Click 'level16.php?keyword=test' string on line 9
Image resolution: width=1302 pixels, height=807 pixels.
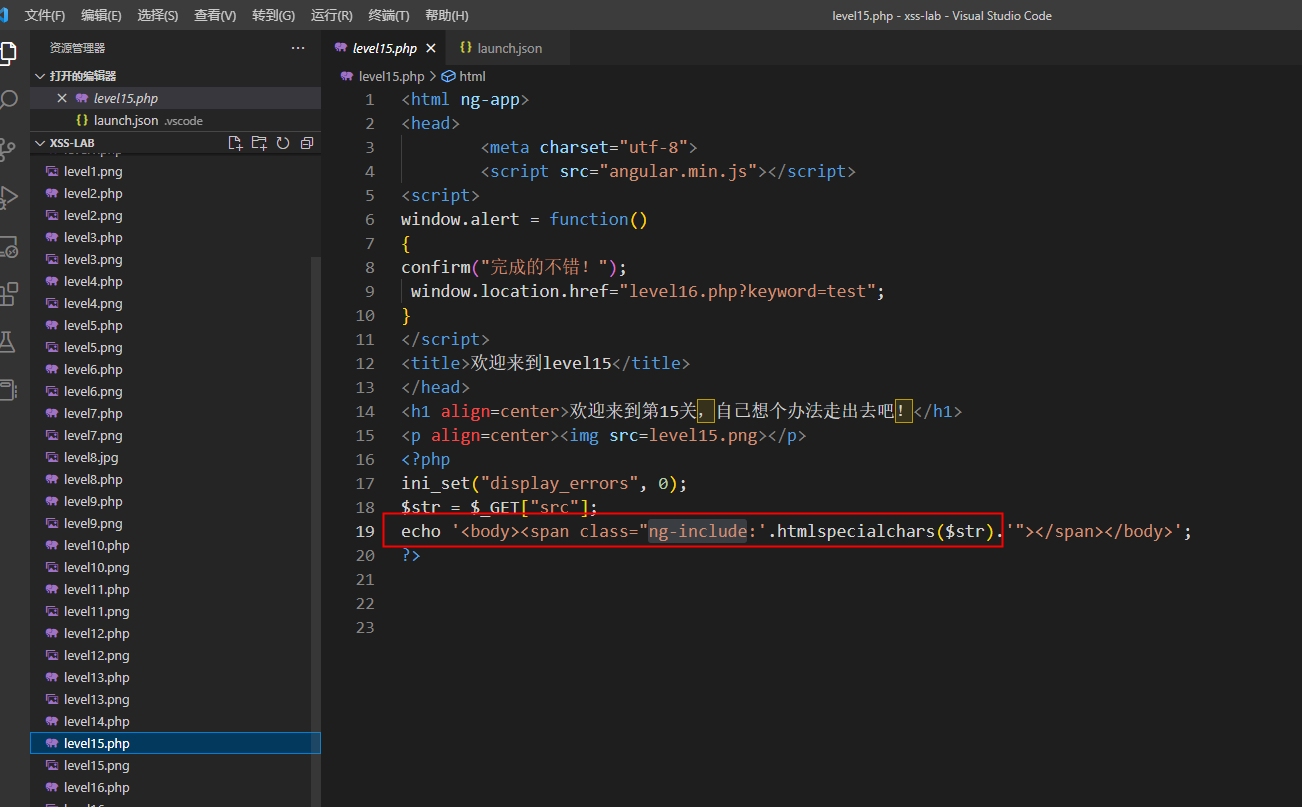752,291
